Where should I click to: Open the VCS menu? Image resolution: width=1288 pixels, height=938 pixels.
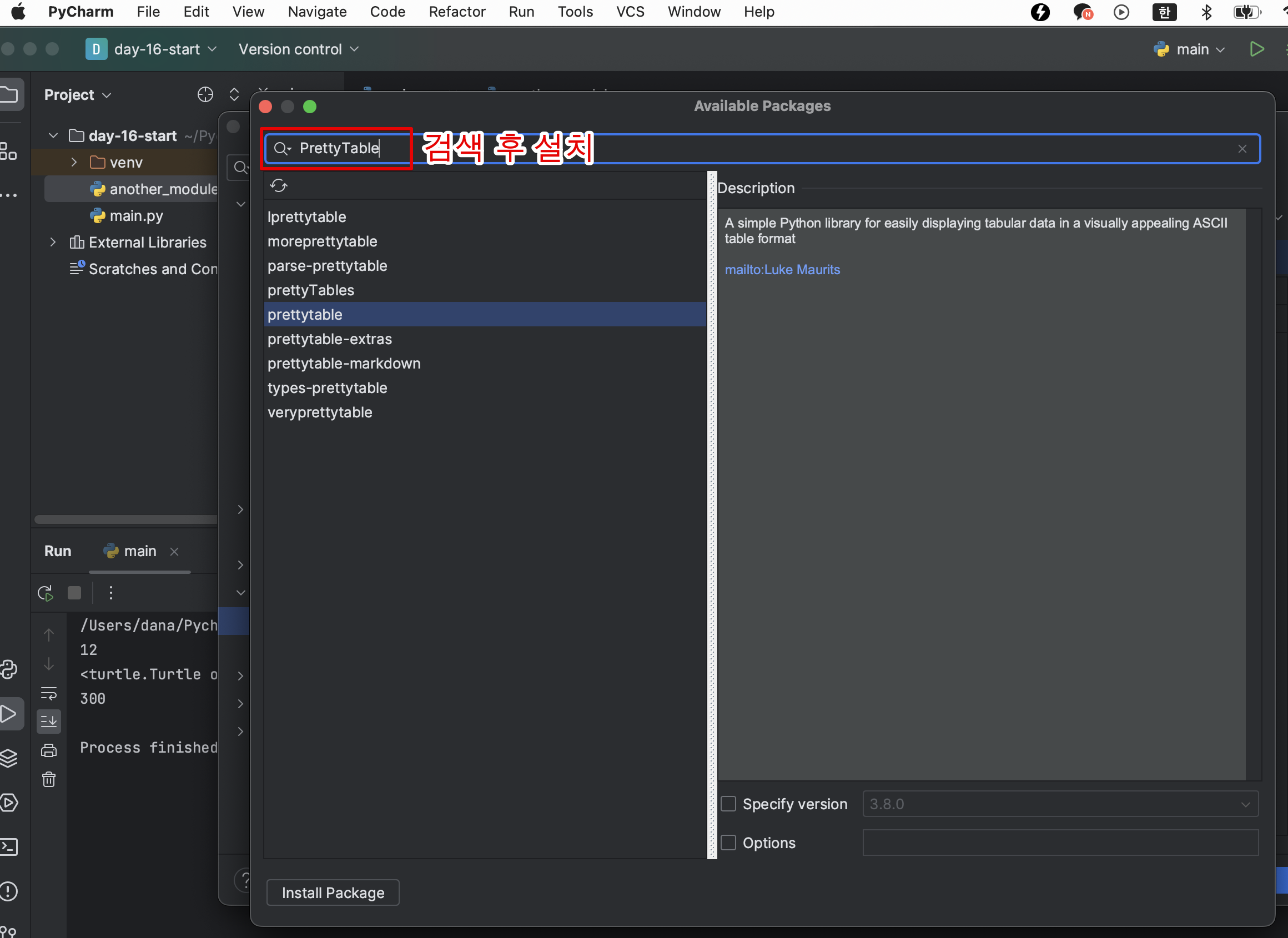point(630,12)
